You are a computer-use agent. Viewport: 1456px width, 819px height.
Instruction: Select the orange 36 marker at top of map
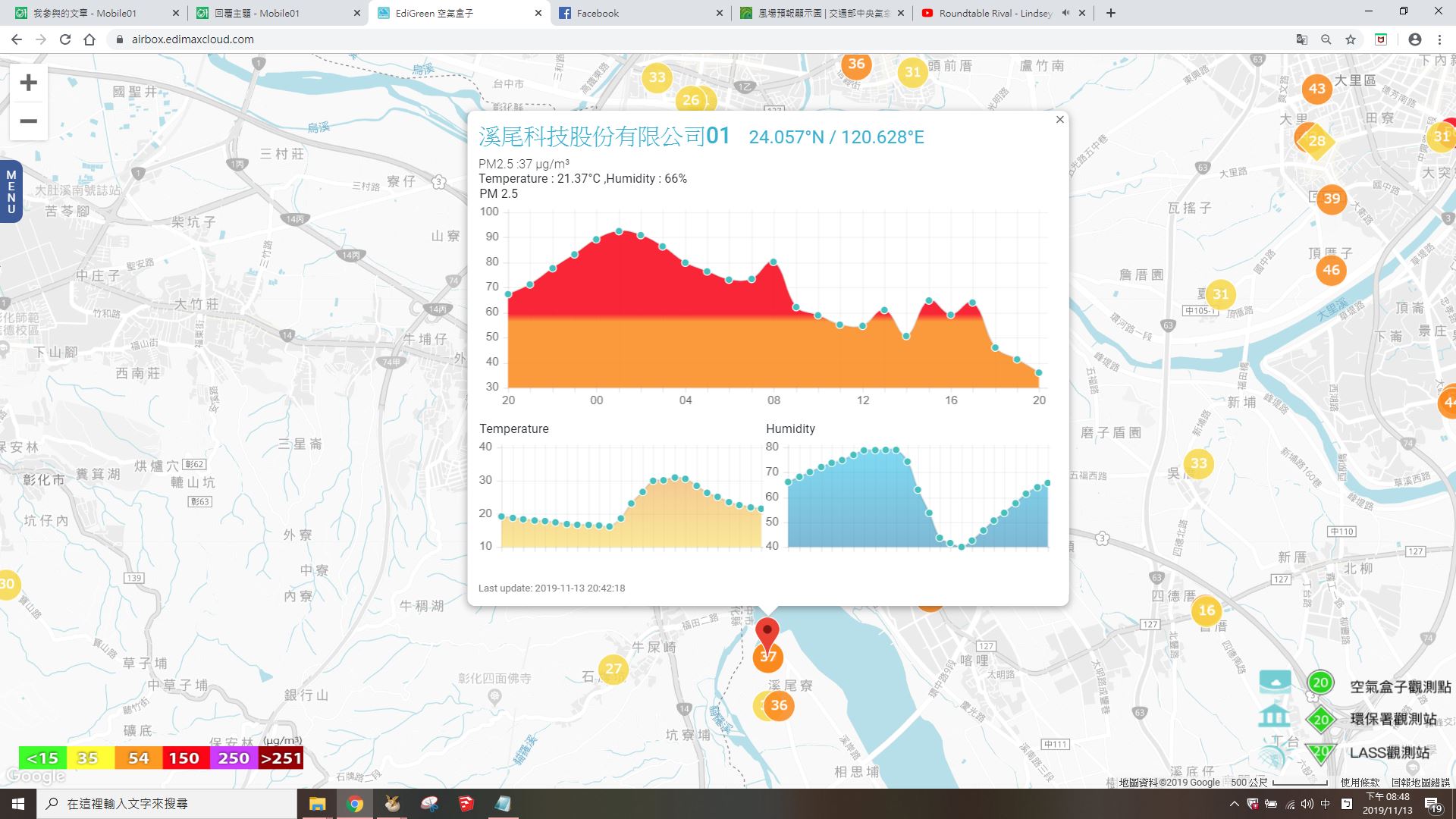click(856, 64)
